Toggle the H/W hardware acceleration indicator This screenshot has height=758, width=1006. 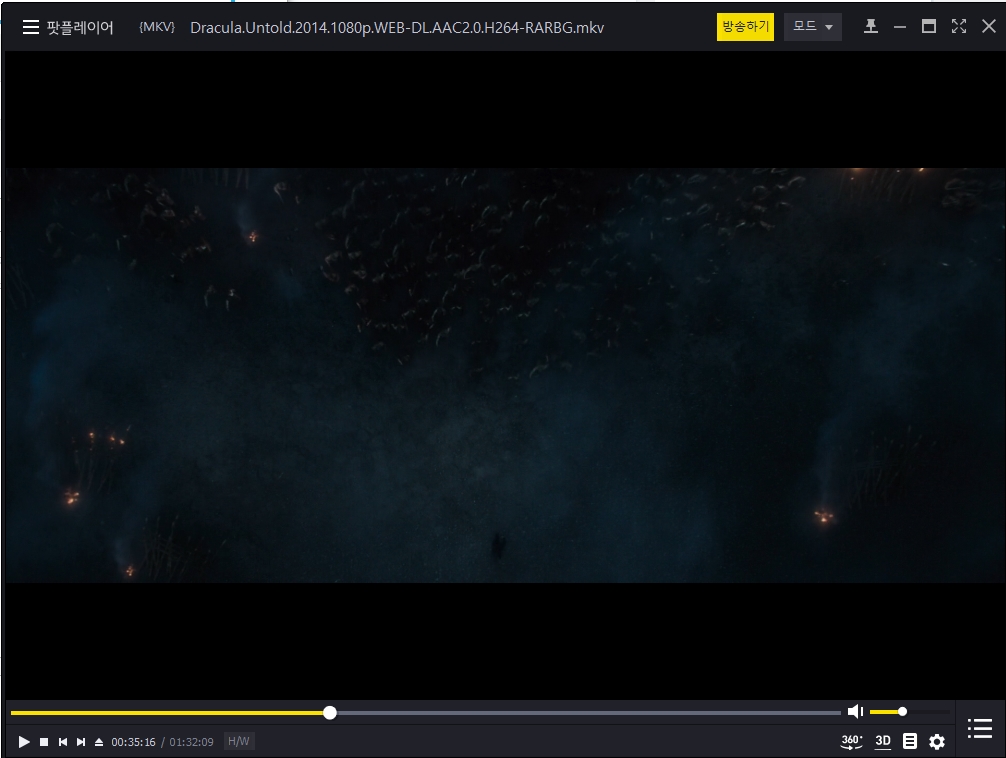point(239,741)
